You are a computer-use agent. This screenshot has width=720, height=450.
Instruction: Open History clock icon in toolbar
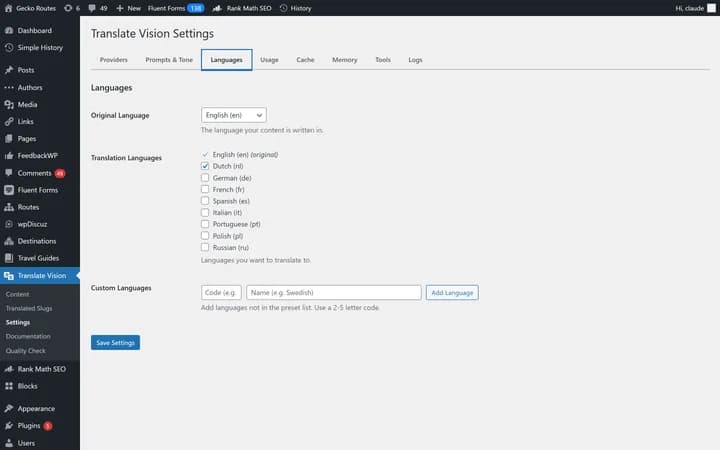pyautogui.click(x=283, y=8)
